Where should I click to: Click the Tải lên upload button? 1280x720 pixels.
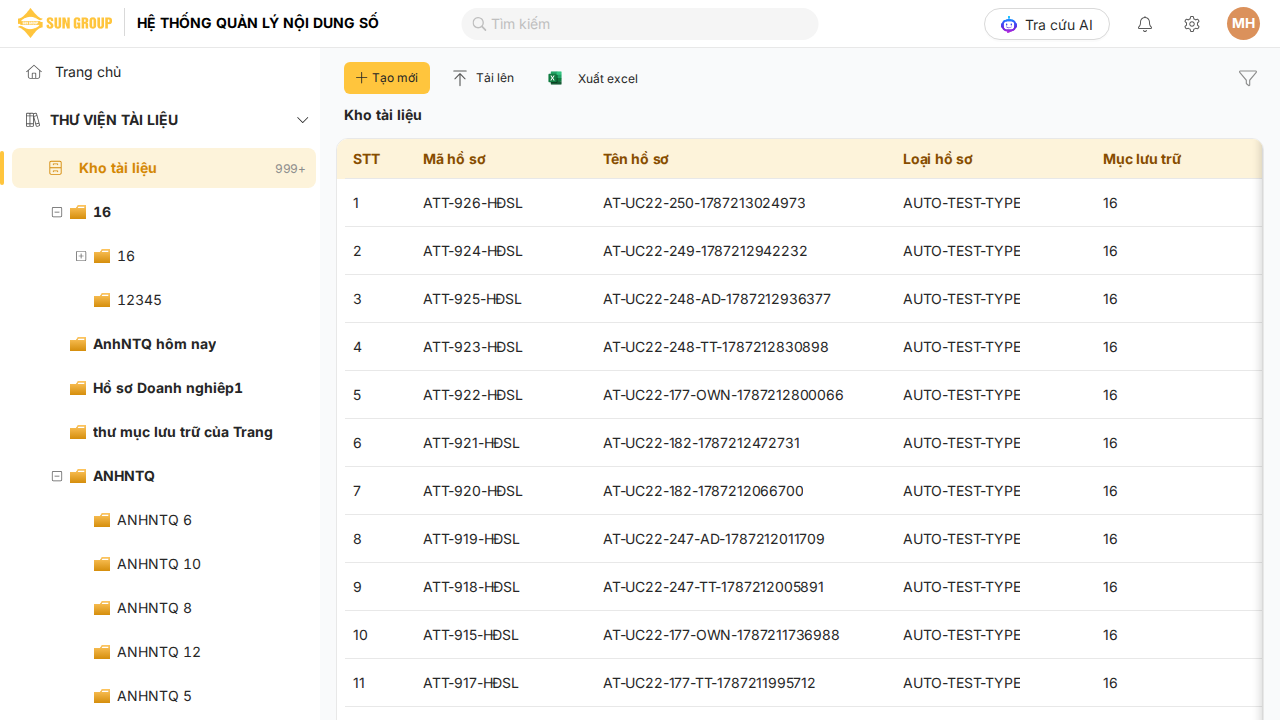[484, 78]
